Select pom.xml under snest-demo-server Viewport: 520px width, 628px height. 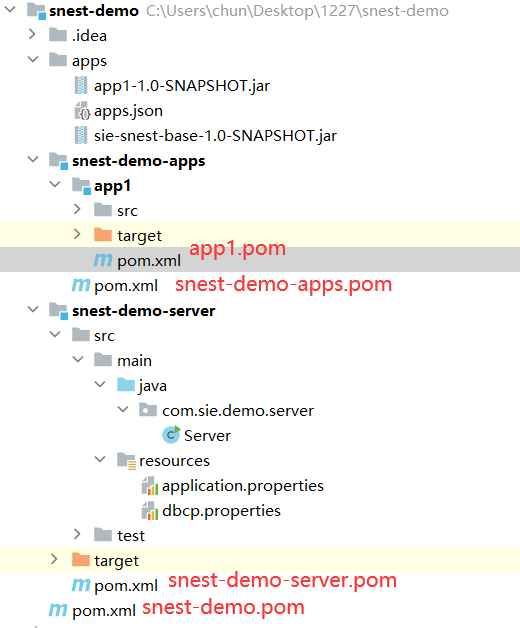pos(126,586)
